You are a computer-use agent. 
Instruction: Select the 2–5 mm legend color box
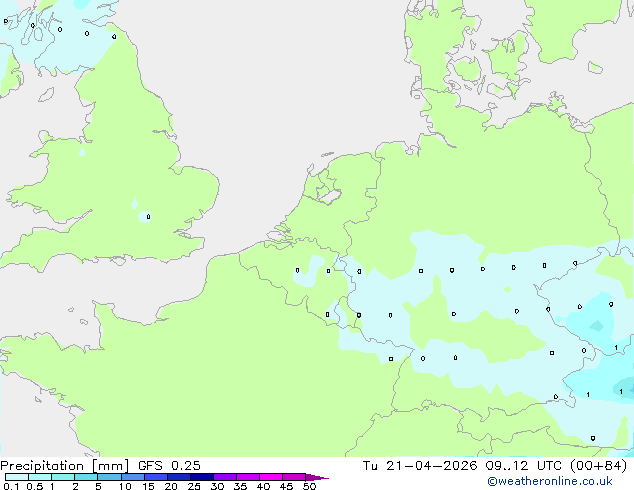point(86,477)
